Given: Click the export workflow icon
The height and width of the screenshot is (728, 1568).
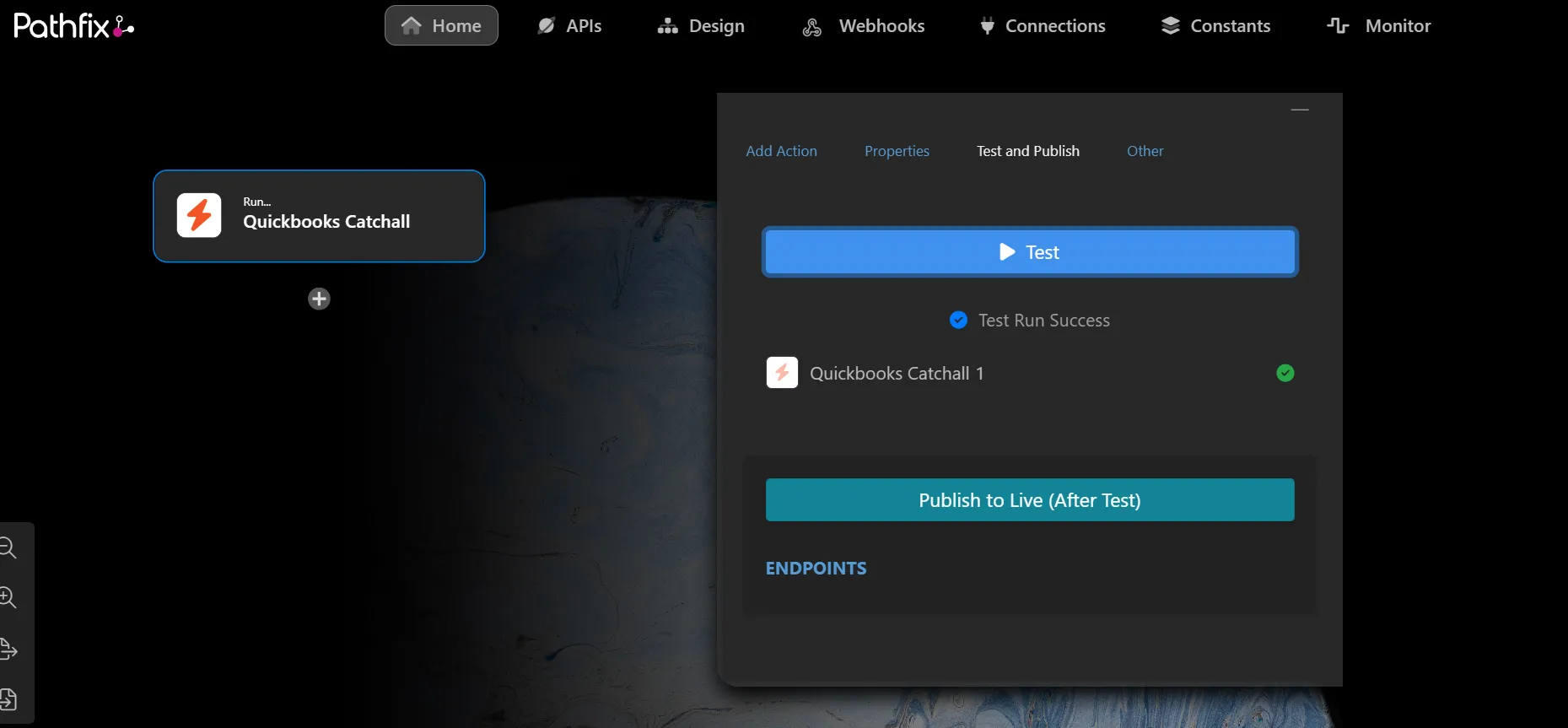Looking at the screenshot, I should point(8,650).
